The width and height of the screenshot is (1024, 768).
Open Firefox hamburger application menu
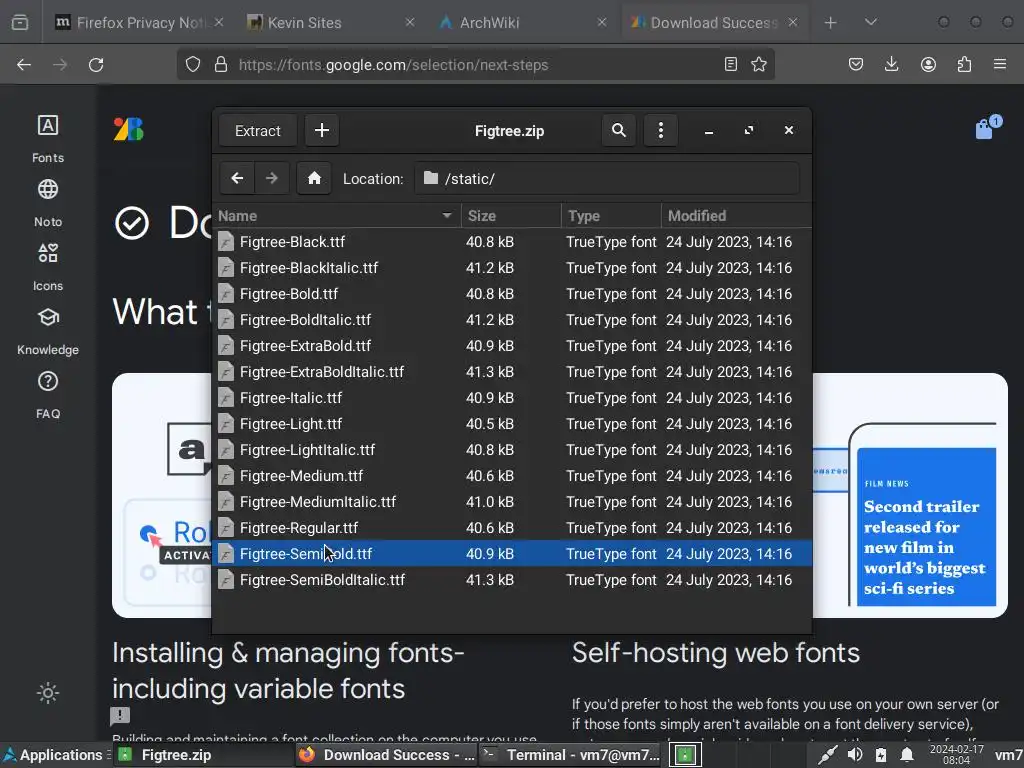point(1000,64)
